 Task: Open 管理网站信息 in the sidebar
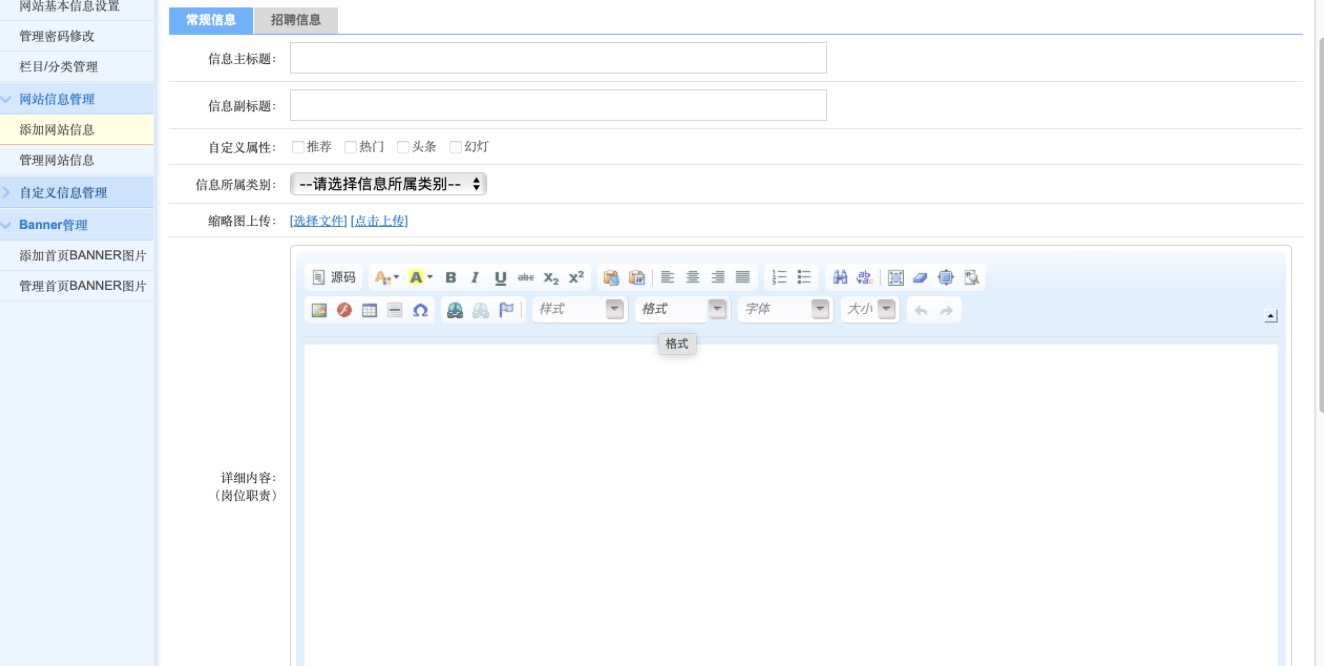click(x=57, y=160)
